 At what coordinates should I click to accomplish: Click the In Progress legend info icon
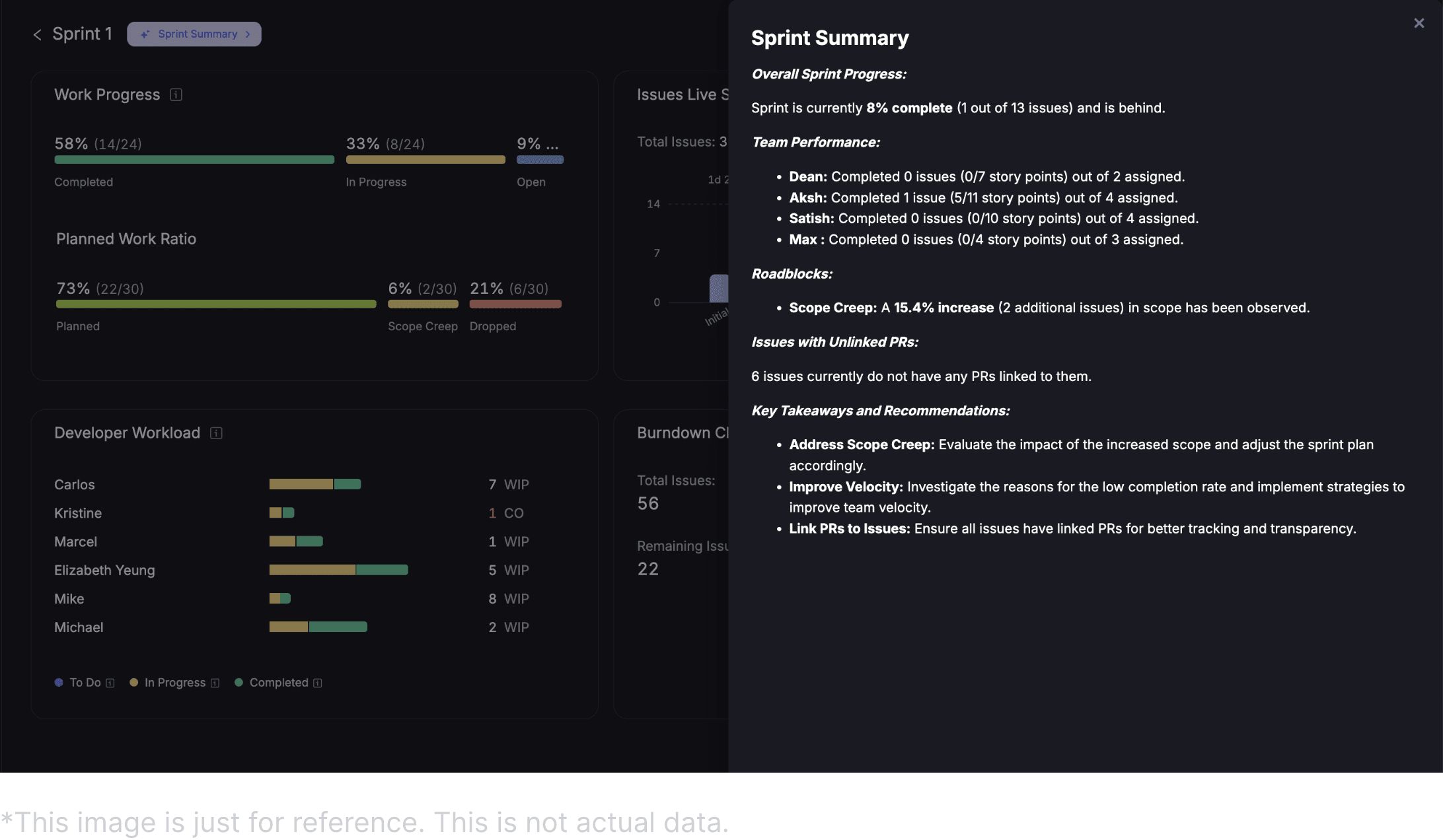point(215,683)
